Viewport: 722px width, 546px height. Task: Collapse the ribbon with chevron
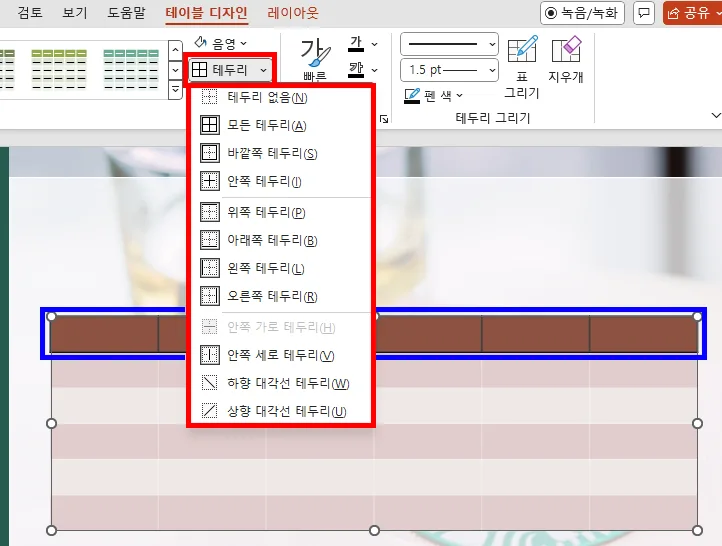point(715,116)
